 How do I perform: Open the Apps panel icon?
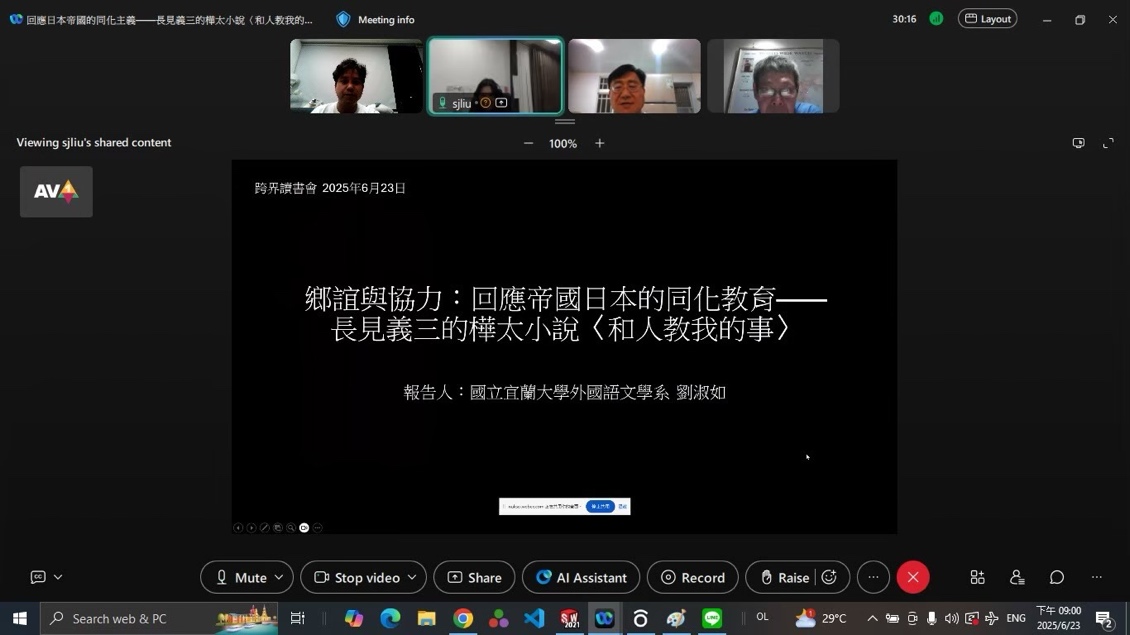977,577
